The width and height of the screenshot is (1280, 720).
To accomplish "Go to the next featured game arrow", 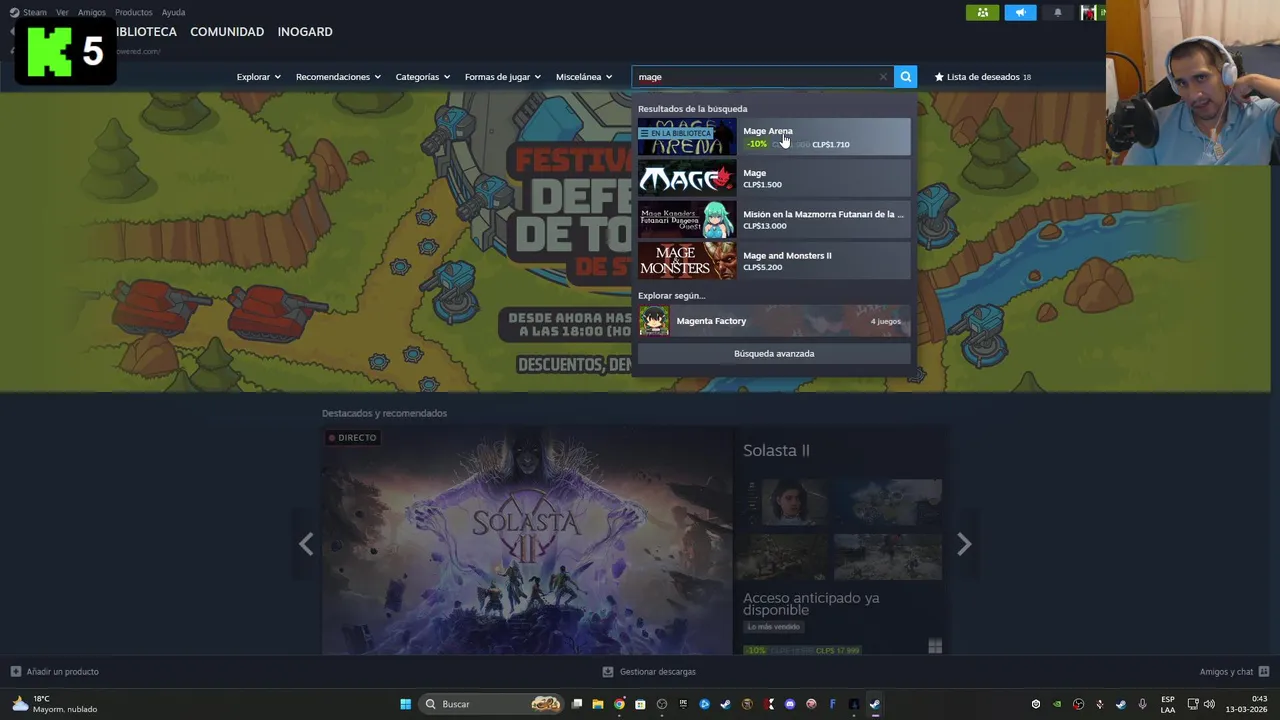I will 963,544.
